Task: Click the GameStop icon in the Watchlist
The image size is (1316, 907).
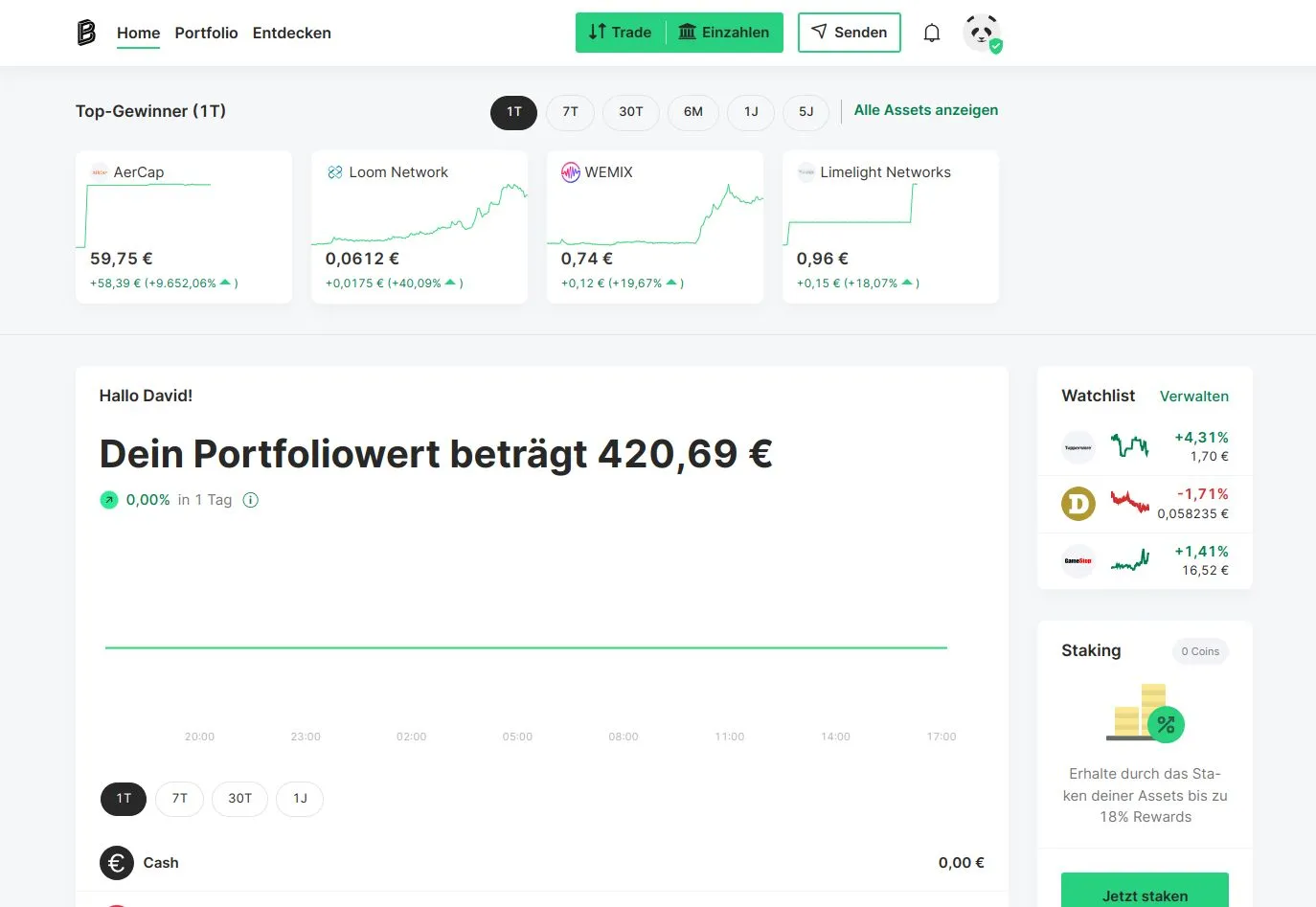Action: [1078, 561]
